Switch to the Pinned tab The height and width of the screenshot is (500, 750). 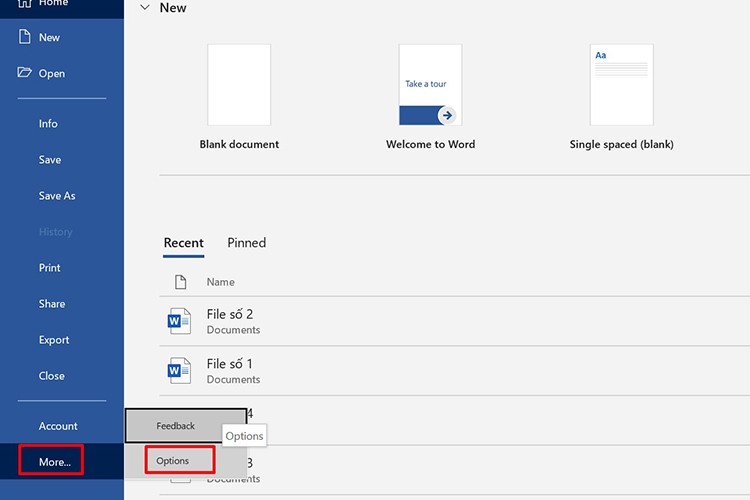[246, 243]
